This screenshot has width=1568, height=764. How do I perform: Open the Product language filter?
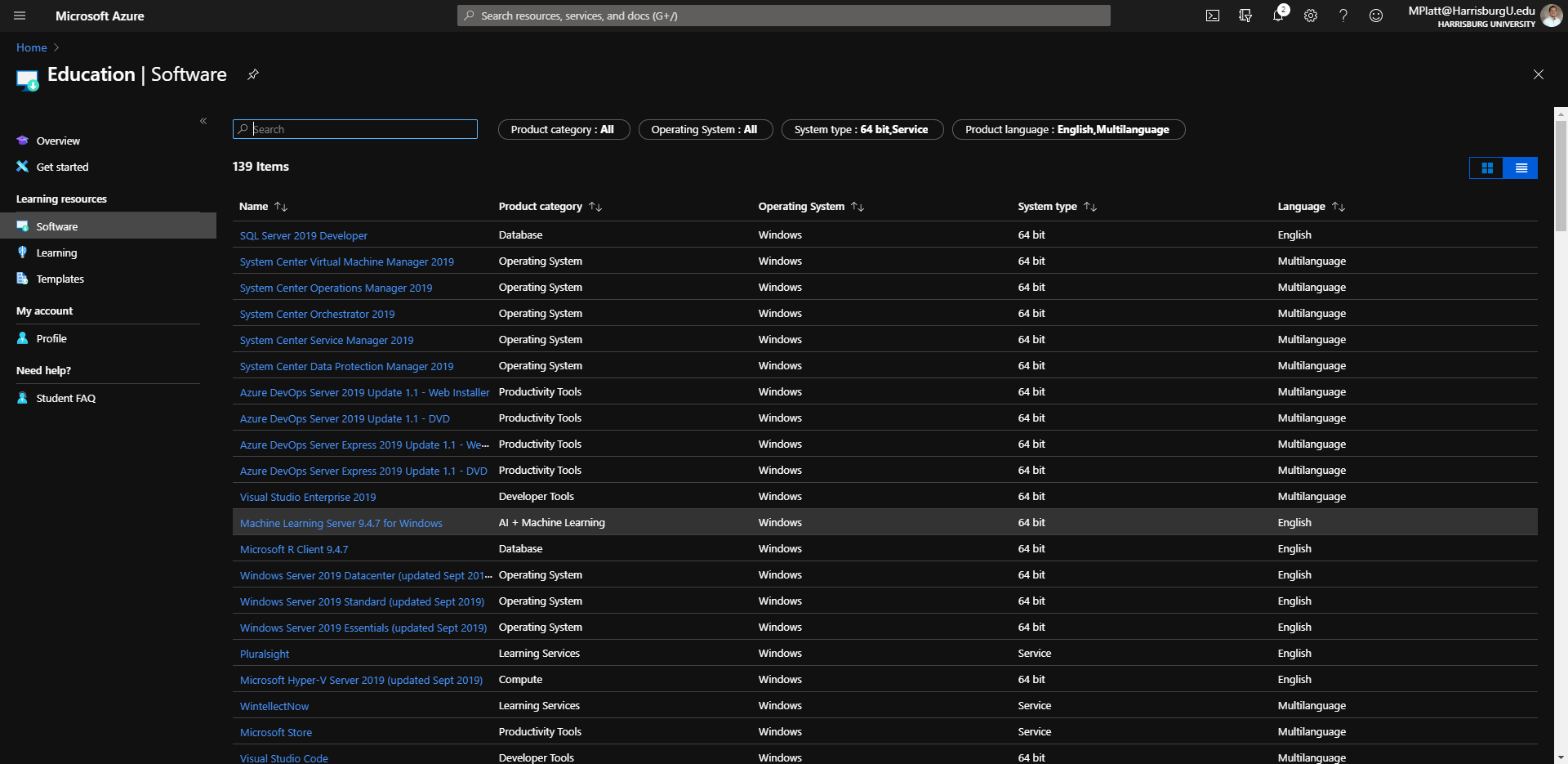(1067, 129)
